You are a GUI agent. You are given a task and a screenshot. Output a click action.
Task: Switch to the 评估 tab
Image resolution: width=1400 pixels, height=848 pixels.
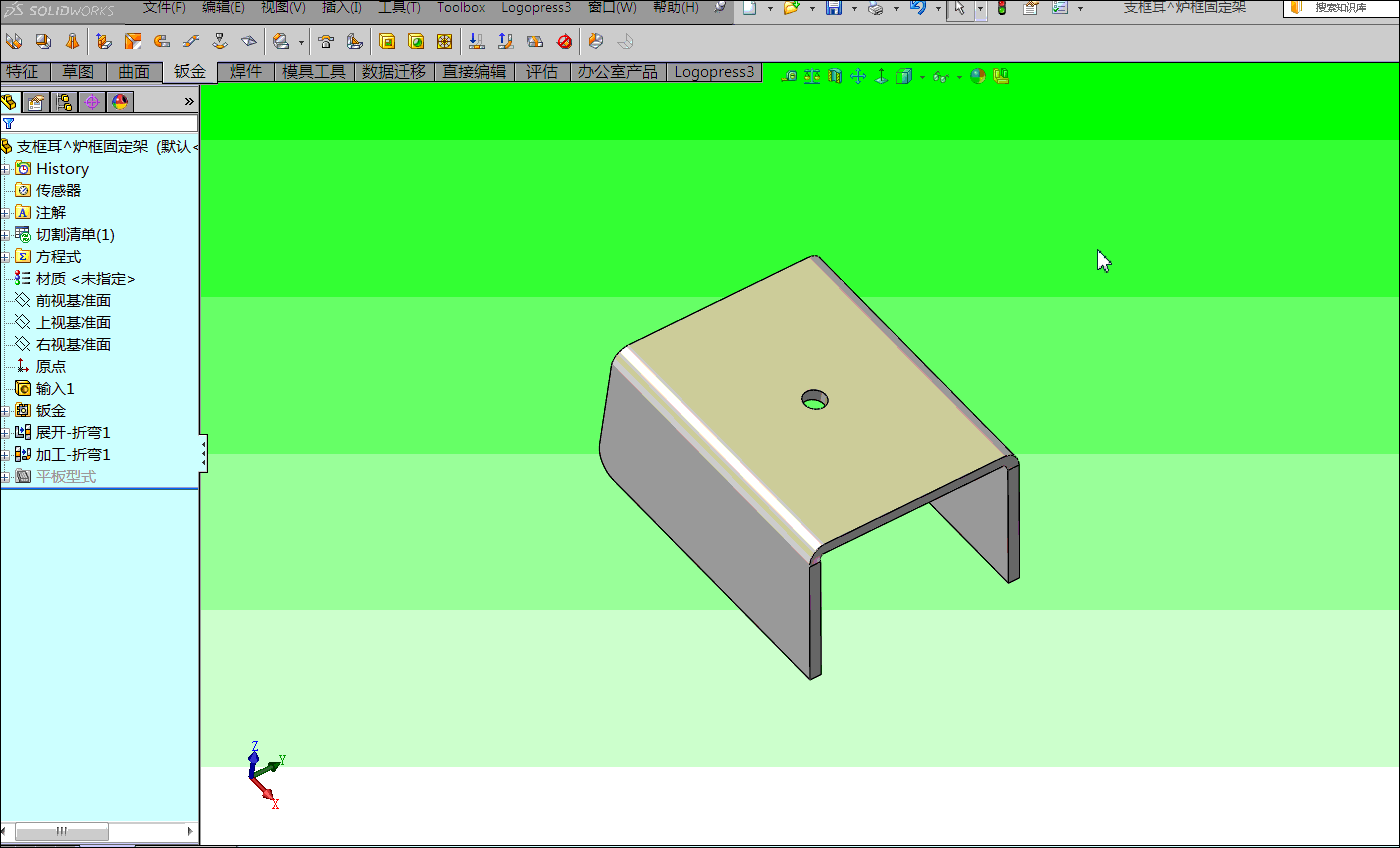point(542,72)
